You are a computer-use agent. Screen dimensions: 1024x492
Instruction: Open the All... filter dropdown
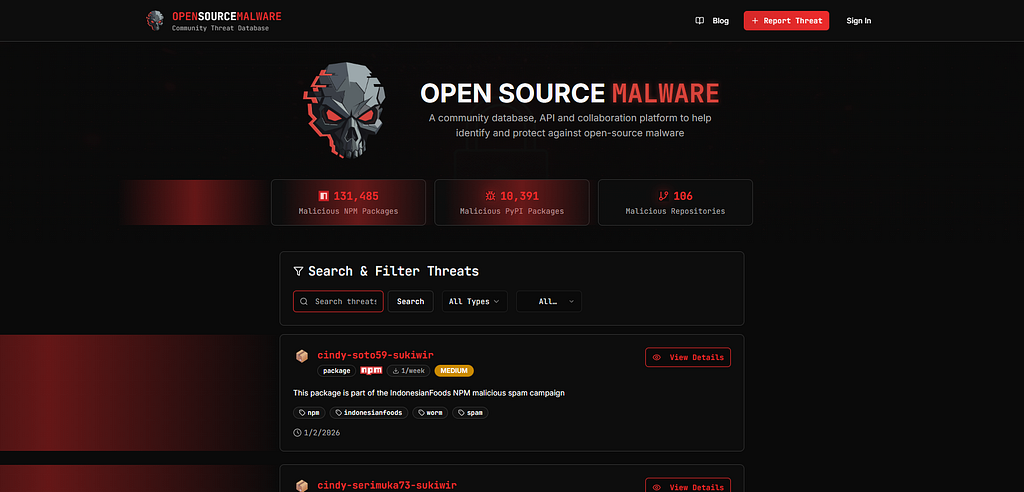click(549, 301)
